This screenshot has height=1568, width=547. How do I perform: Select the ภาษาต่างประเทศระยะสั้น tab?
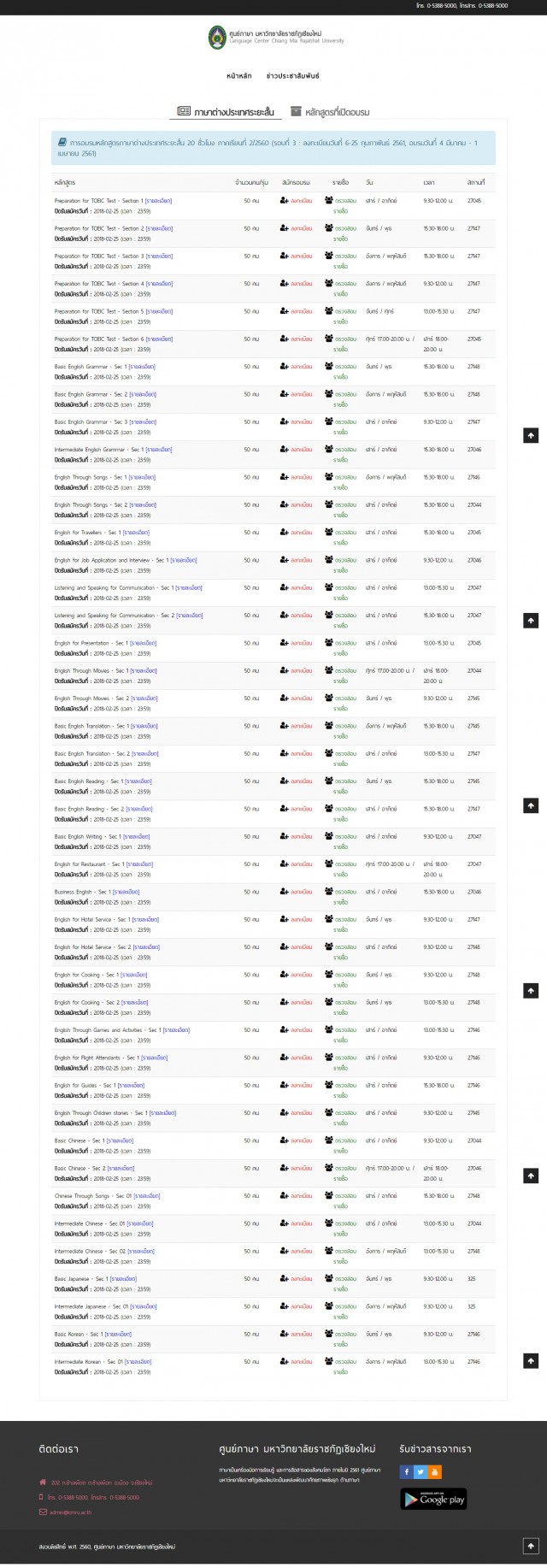[226, 112]
